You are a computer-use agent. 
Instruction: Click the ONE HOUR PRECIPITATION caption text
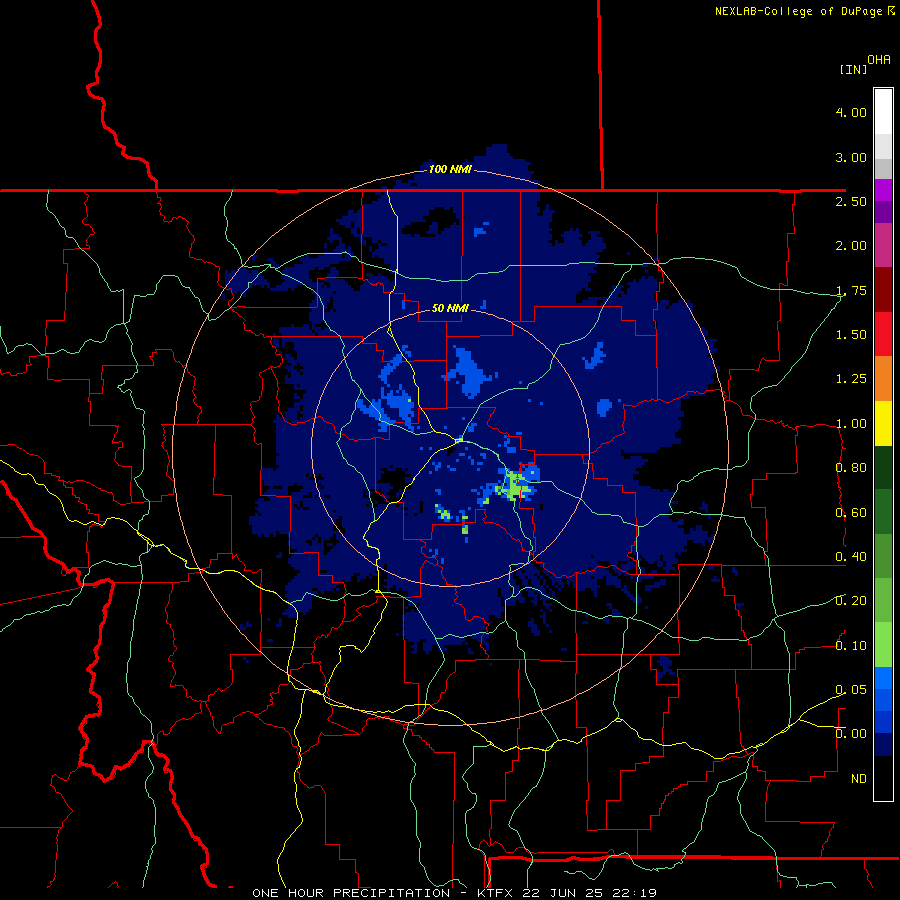click(351, 893)
